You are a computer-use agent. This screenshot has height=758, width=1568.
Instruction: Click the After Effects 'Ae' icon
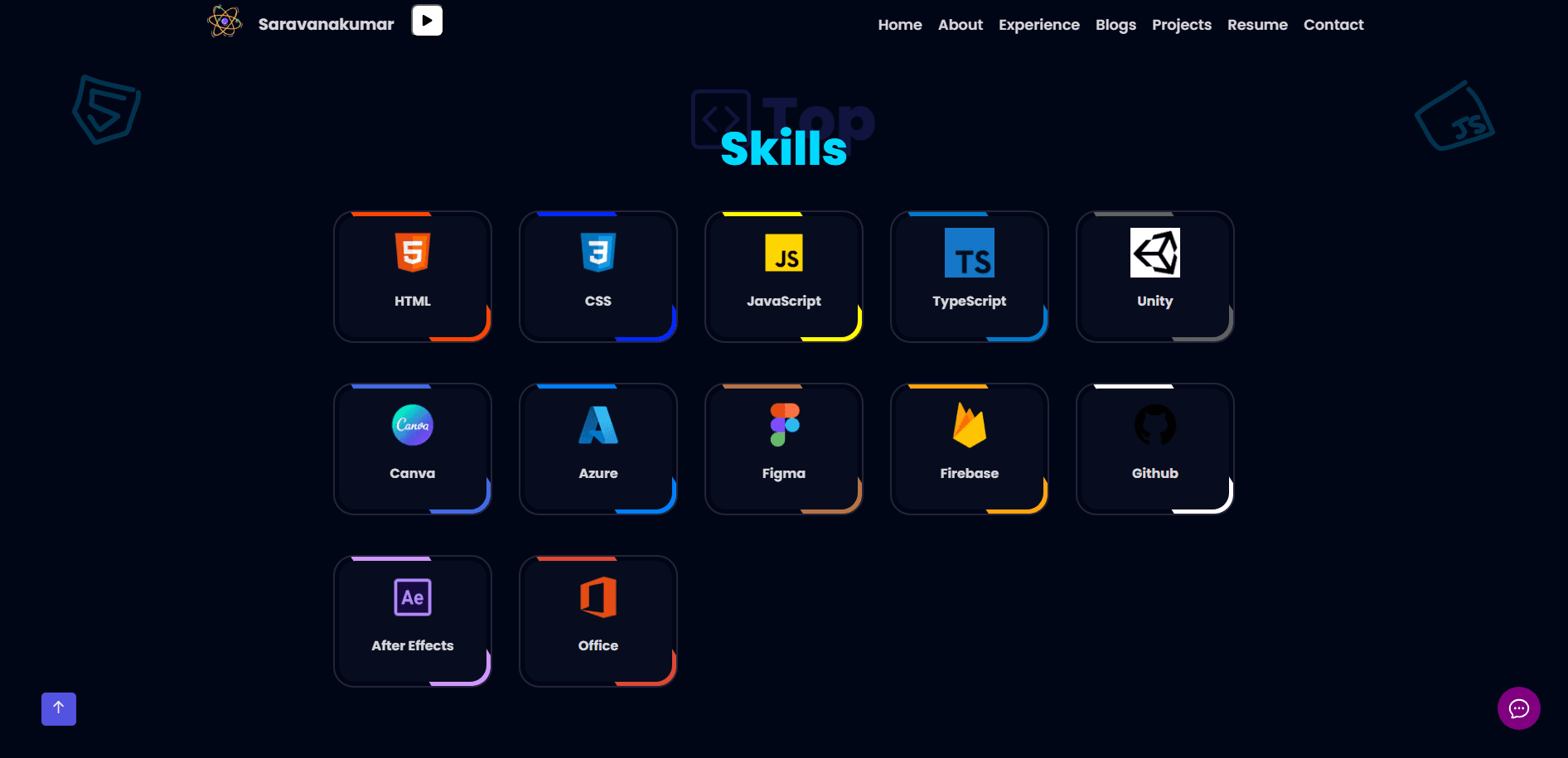click(x=413, y=597)
